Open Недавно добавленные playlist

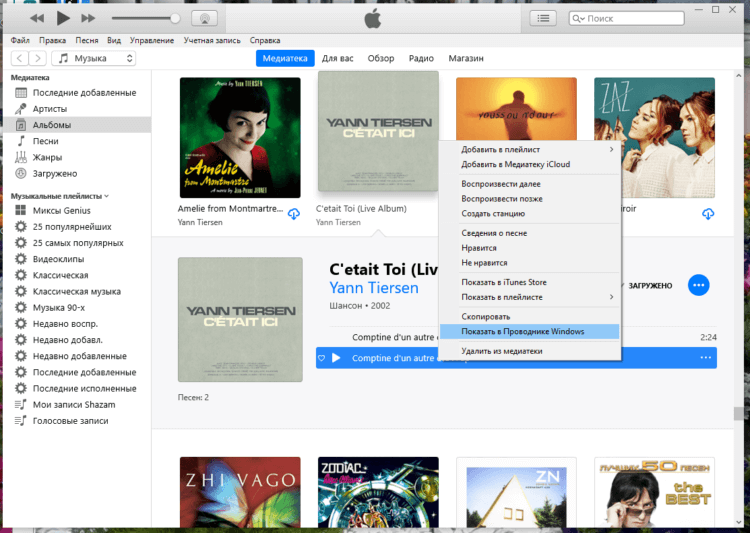click(77, 356)
